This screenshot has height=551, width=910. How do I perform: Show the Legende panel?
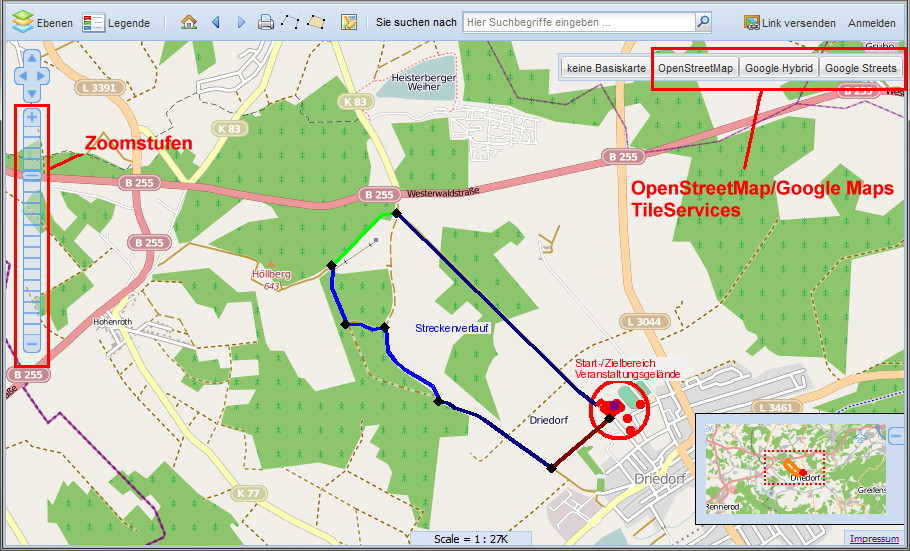(117, 22)
